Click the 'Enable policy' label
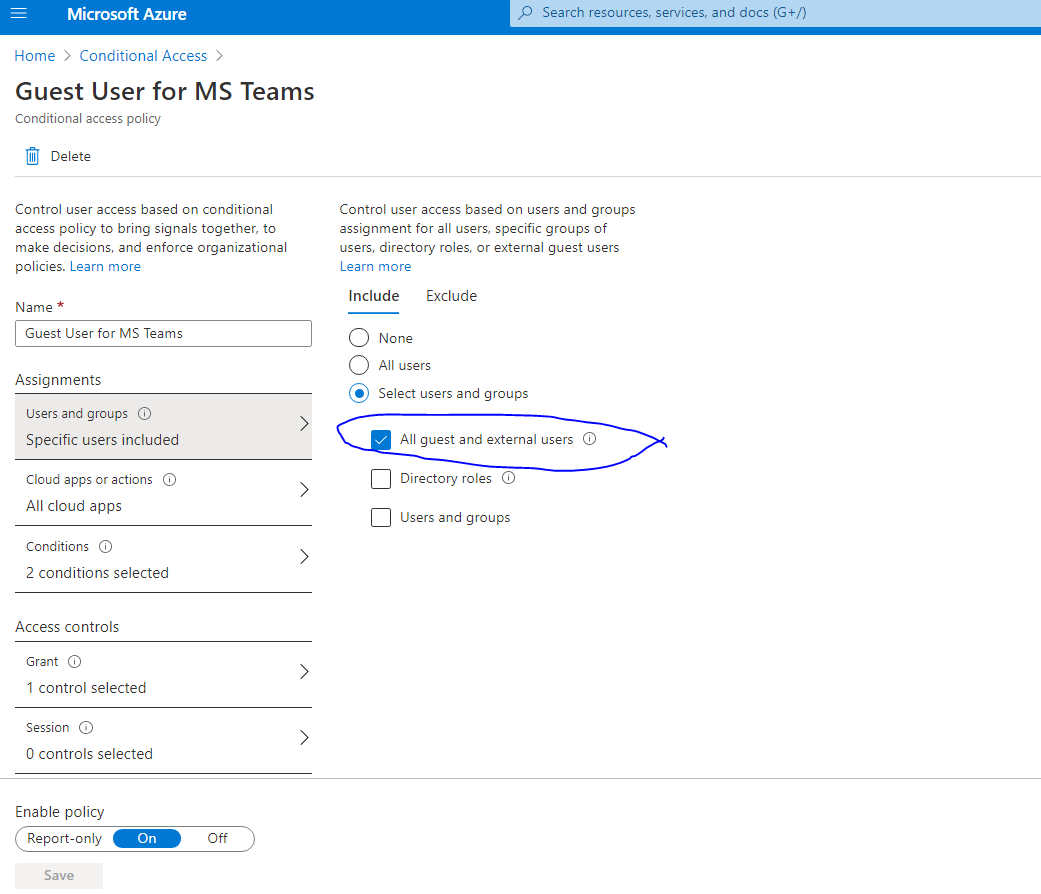 (60, 812)
